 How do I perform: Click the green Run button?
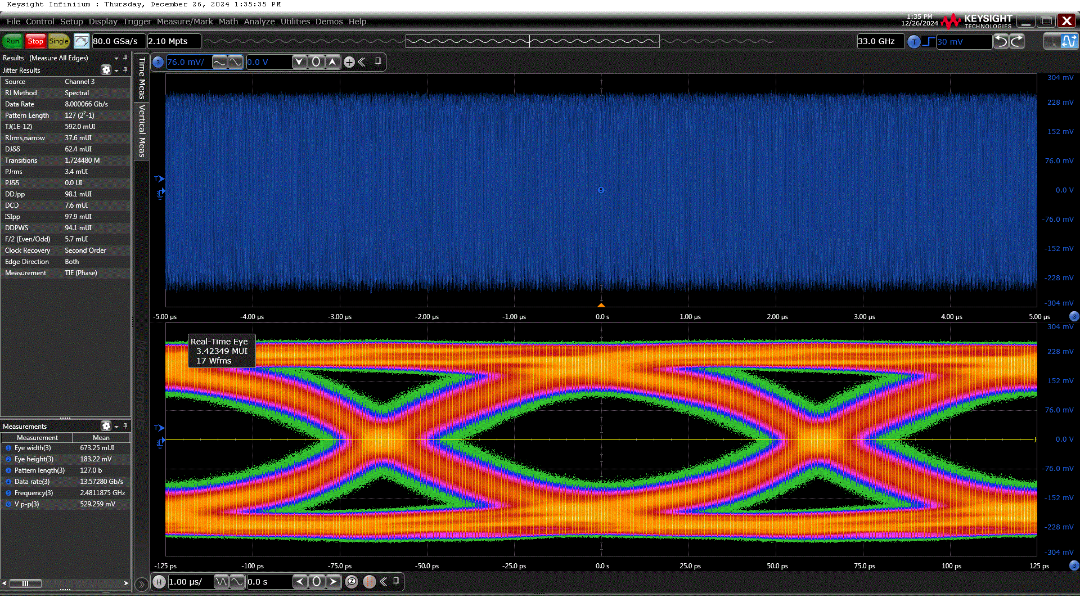pos(12,41)
